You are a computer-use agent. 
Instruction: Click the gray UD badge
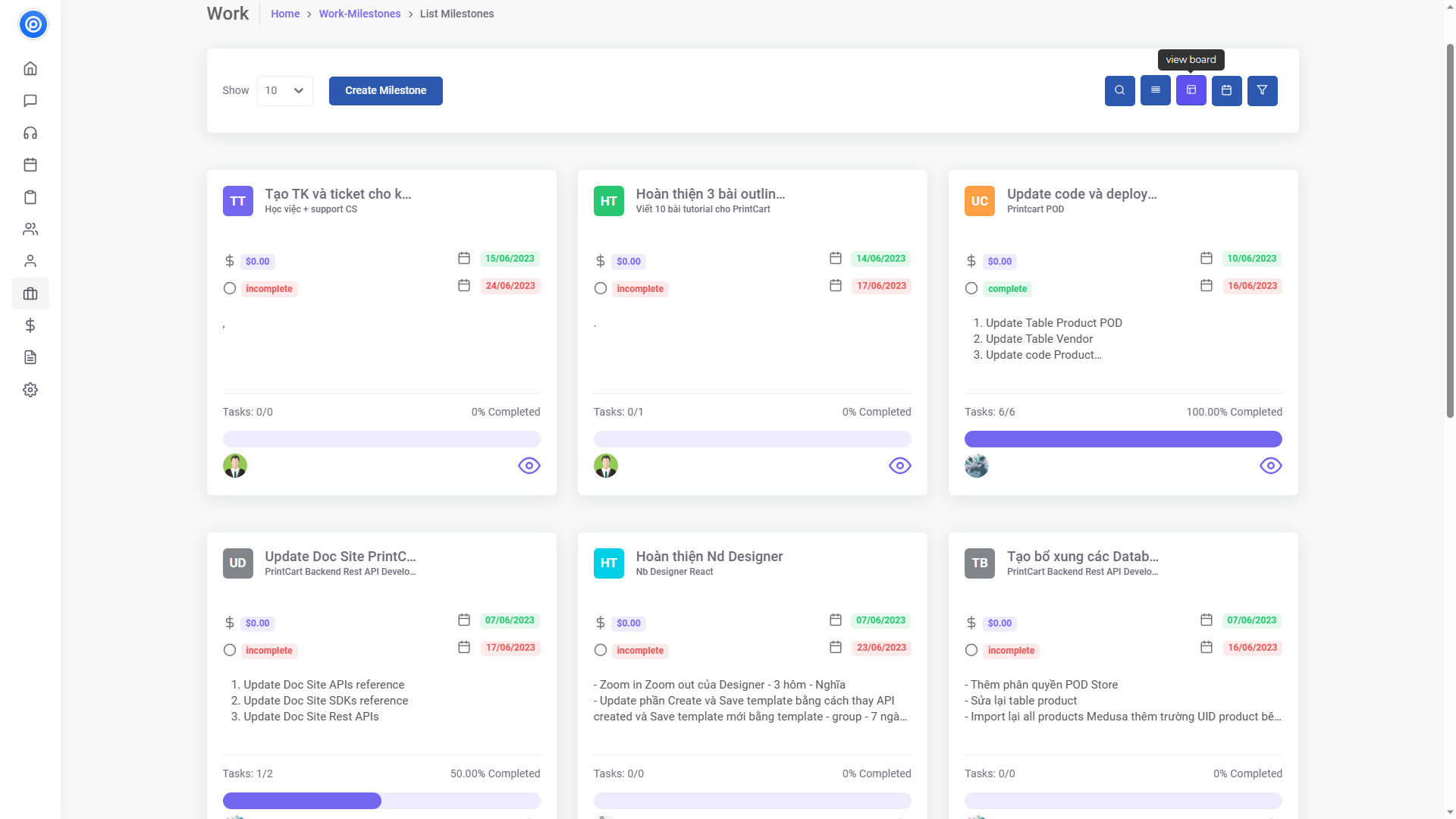(237, 563)
